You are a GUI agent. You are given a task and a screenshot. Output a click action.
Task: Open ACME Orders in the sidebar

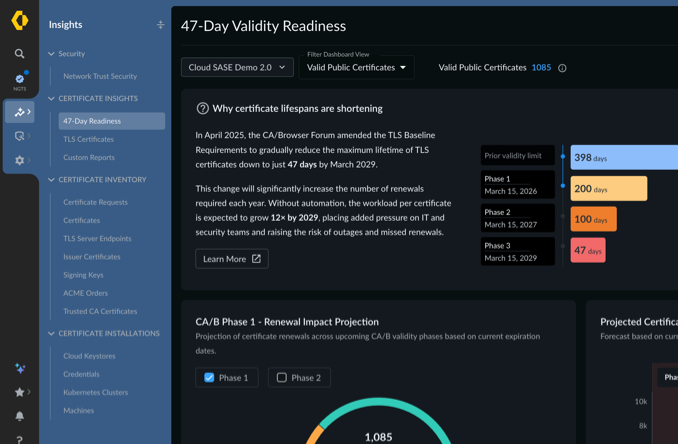click(x=86, y=293)
